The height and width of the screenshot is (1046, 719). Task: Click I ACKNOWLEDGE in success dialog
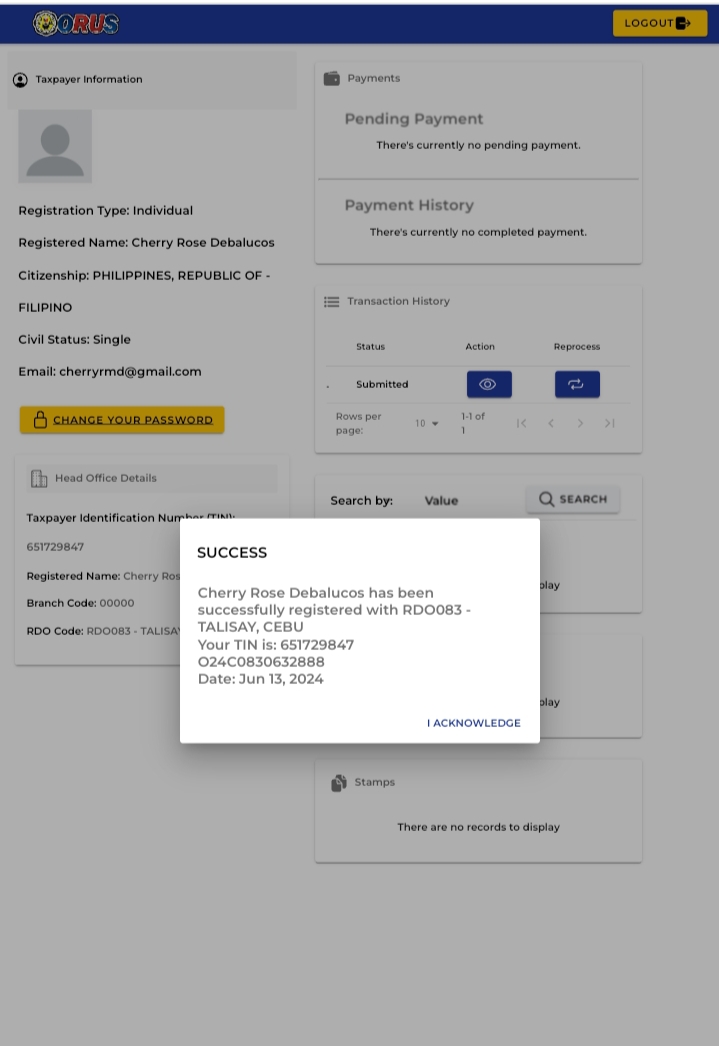coord(473,723)
